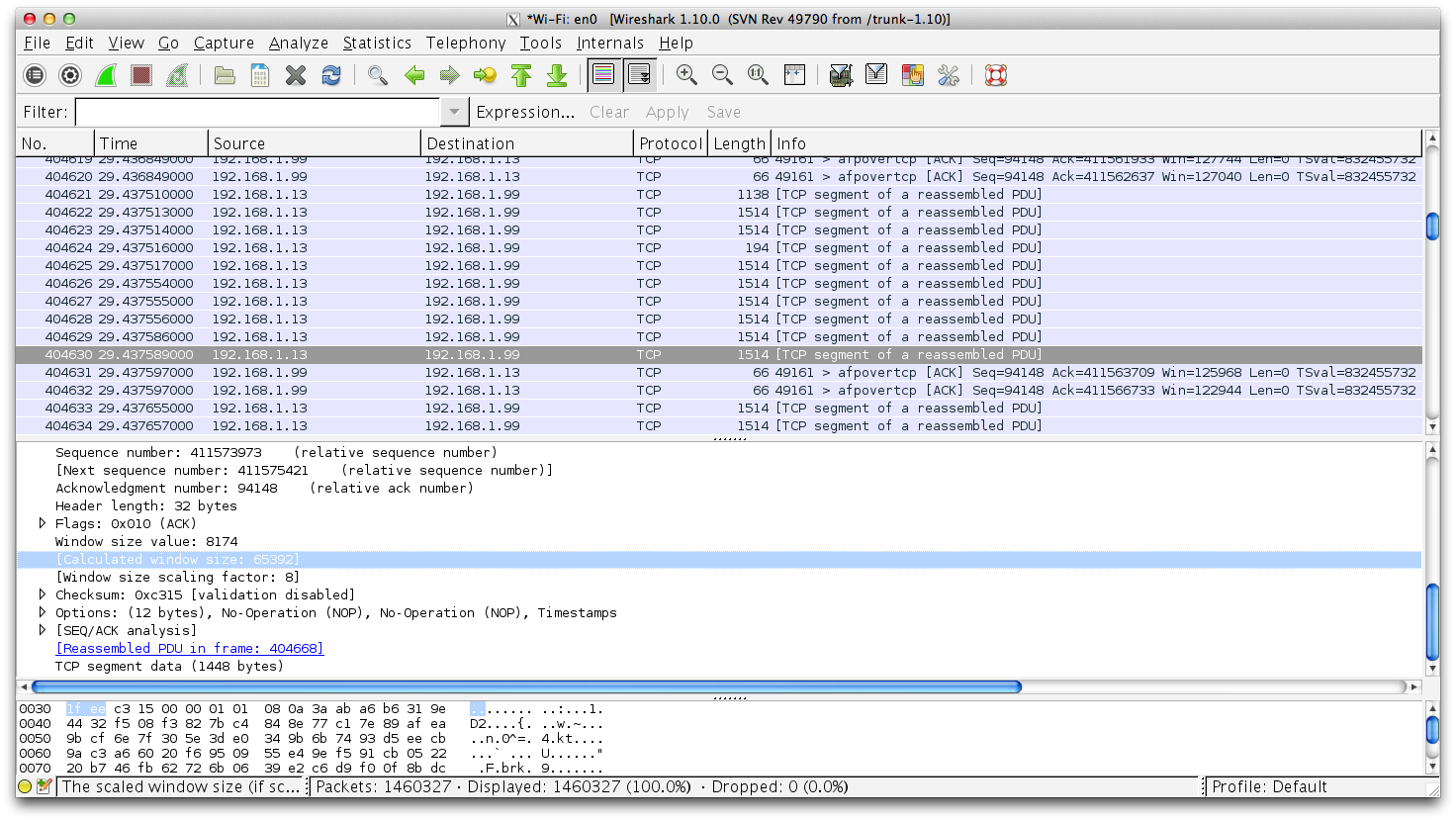Jump to the first packet icon

point(521,75)
